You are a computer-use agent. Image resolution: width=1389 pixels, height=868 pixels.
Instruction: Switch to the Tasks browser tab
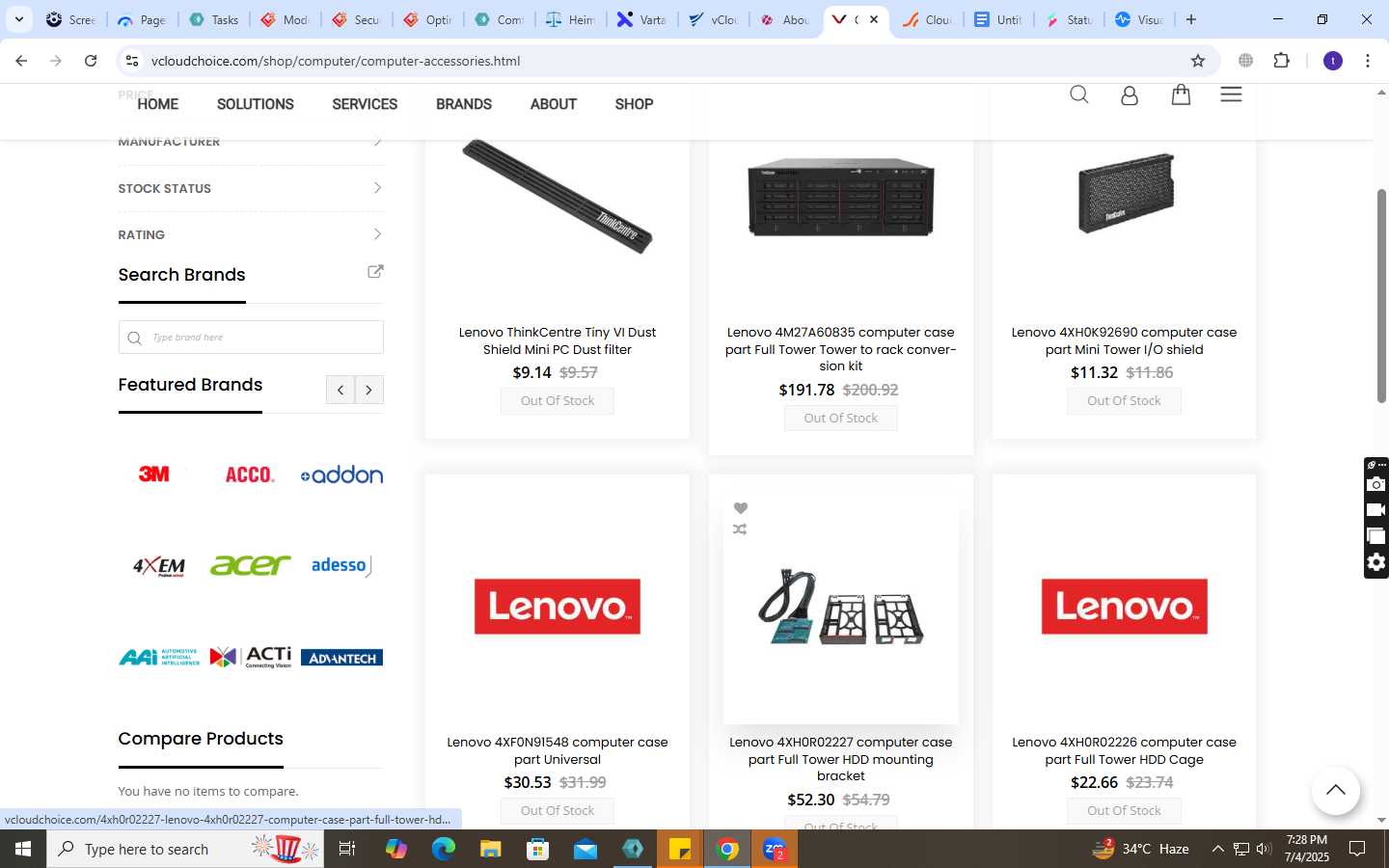pyautogui.click(x=214, y=19)
